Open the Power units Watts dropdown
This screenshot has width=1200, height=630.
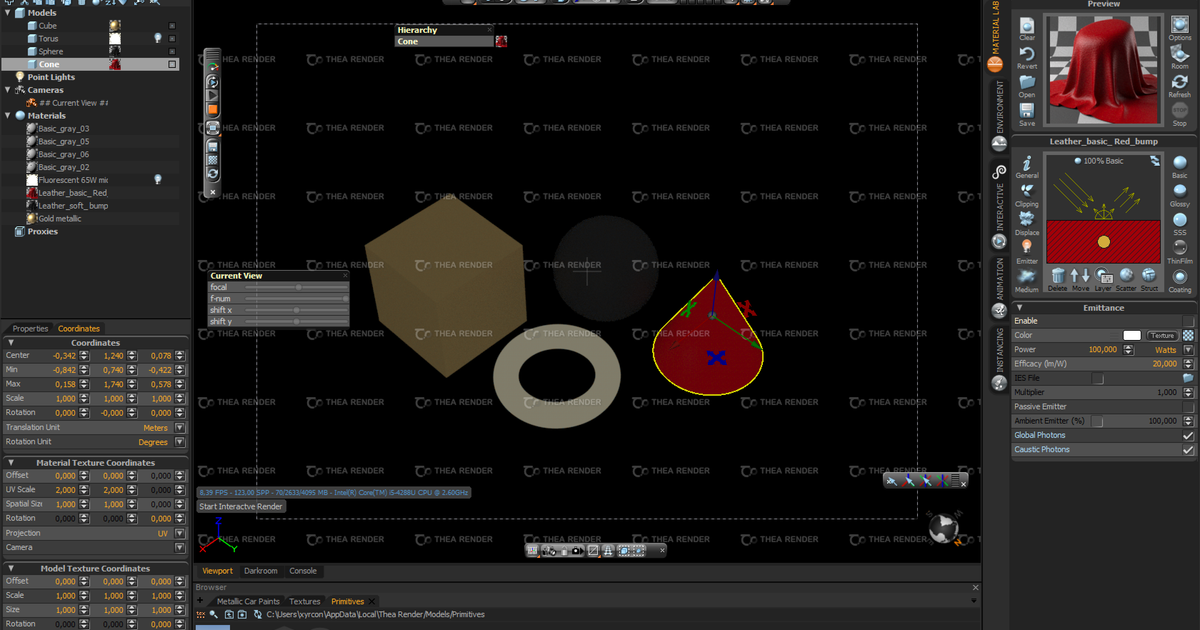click(1188, 350)
